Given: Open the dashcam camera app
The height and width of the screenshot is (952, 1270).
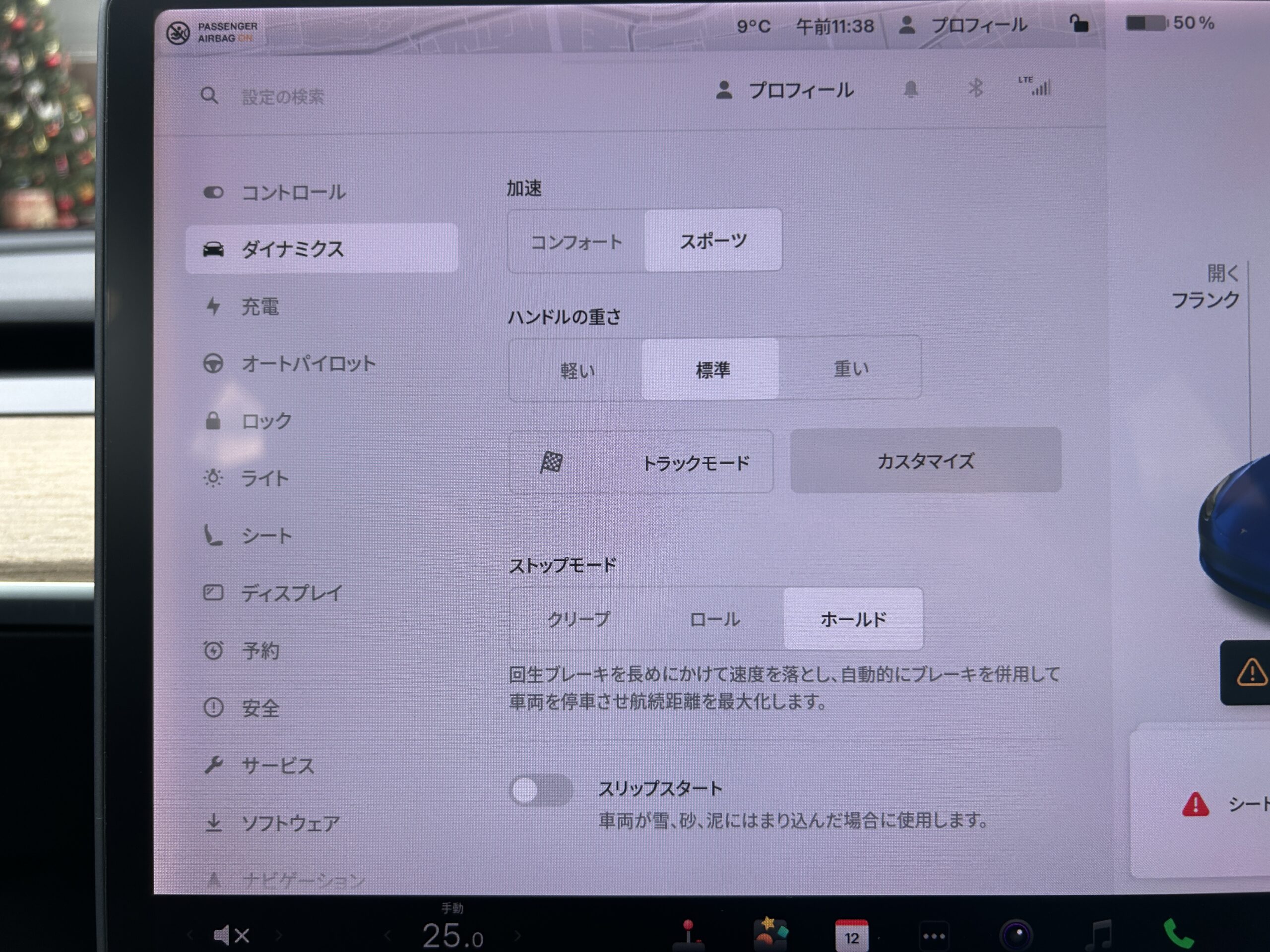Looking at the screenshot, I should (1016, 935).
